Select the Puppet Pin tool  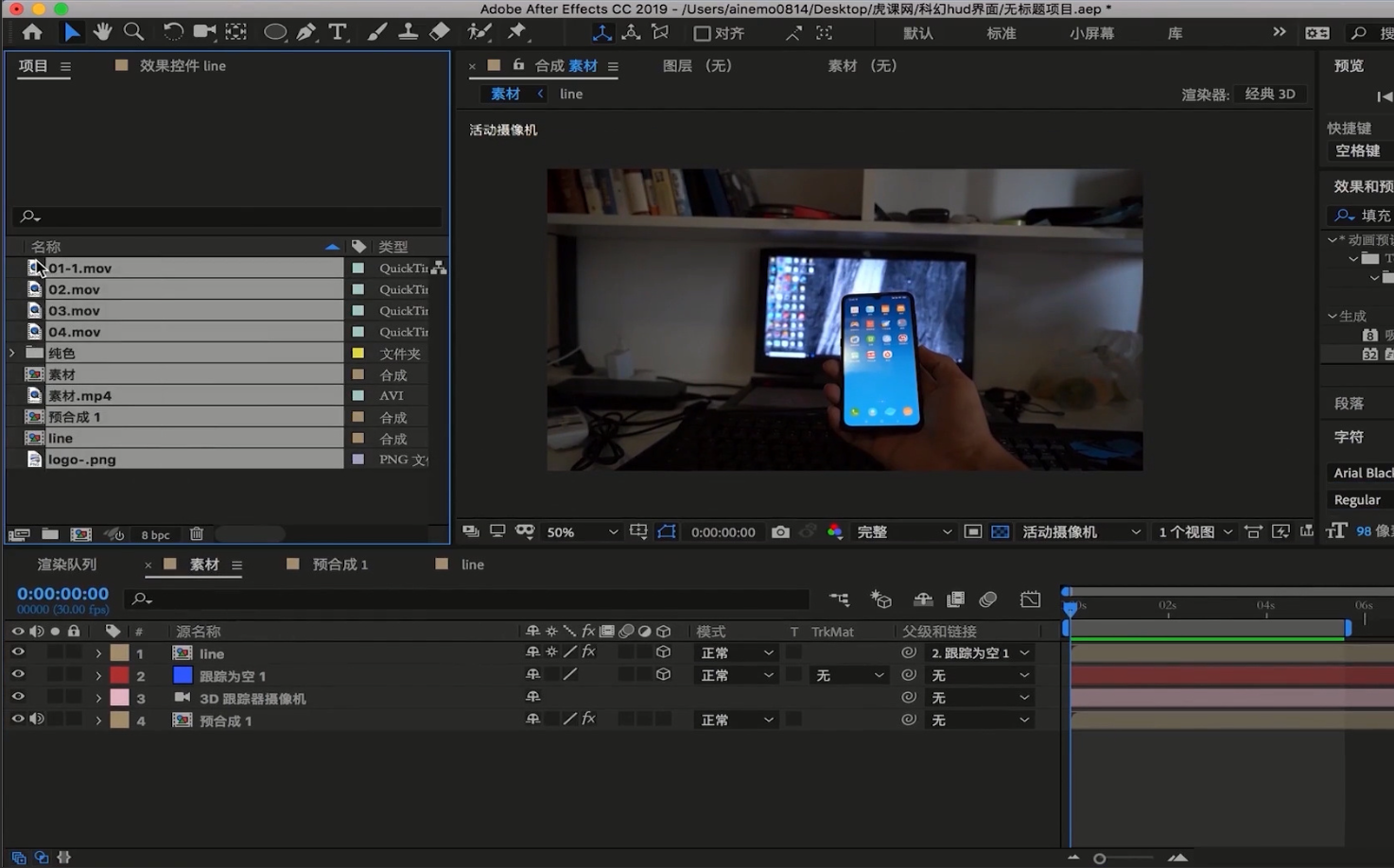[x=516, y=32]
